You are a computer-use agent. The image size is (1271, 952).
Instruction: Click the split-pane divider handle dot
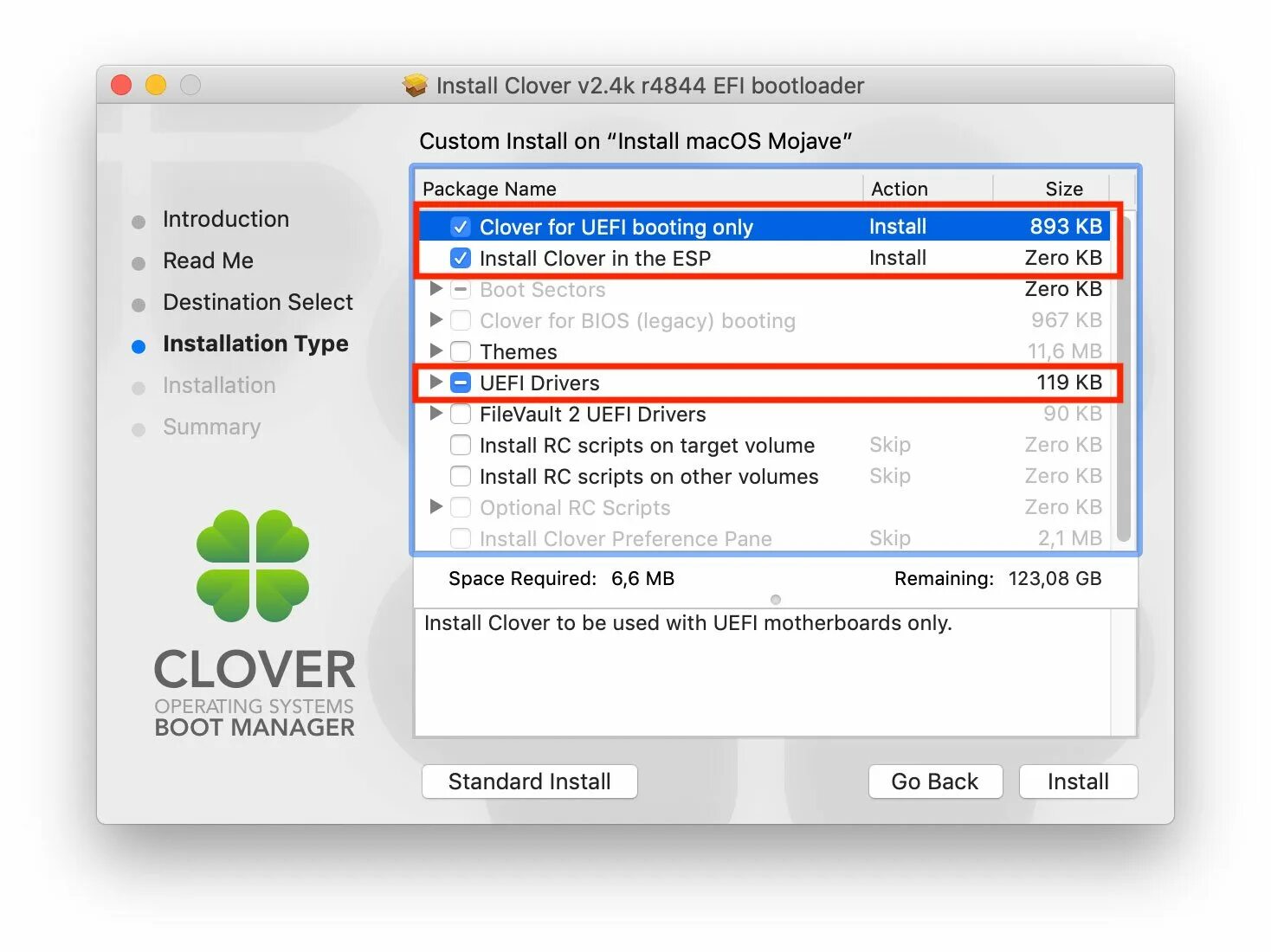pos(776,600)
